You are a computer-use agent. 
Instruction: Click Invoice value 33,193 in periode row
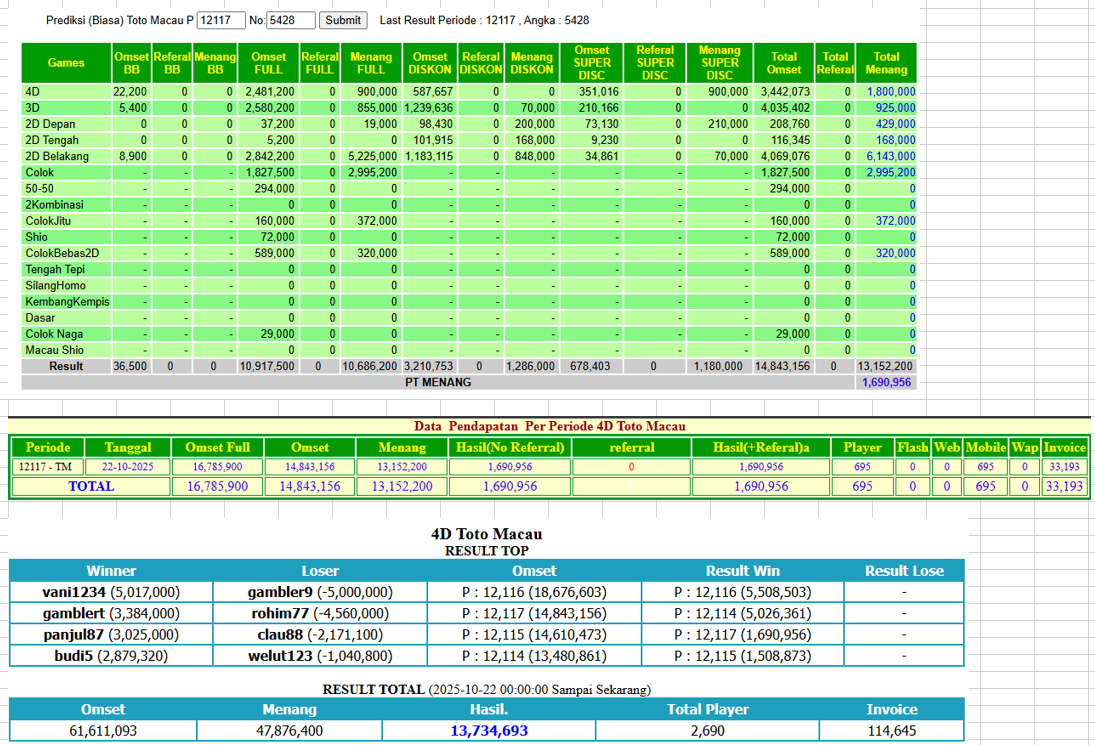1064,466
